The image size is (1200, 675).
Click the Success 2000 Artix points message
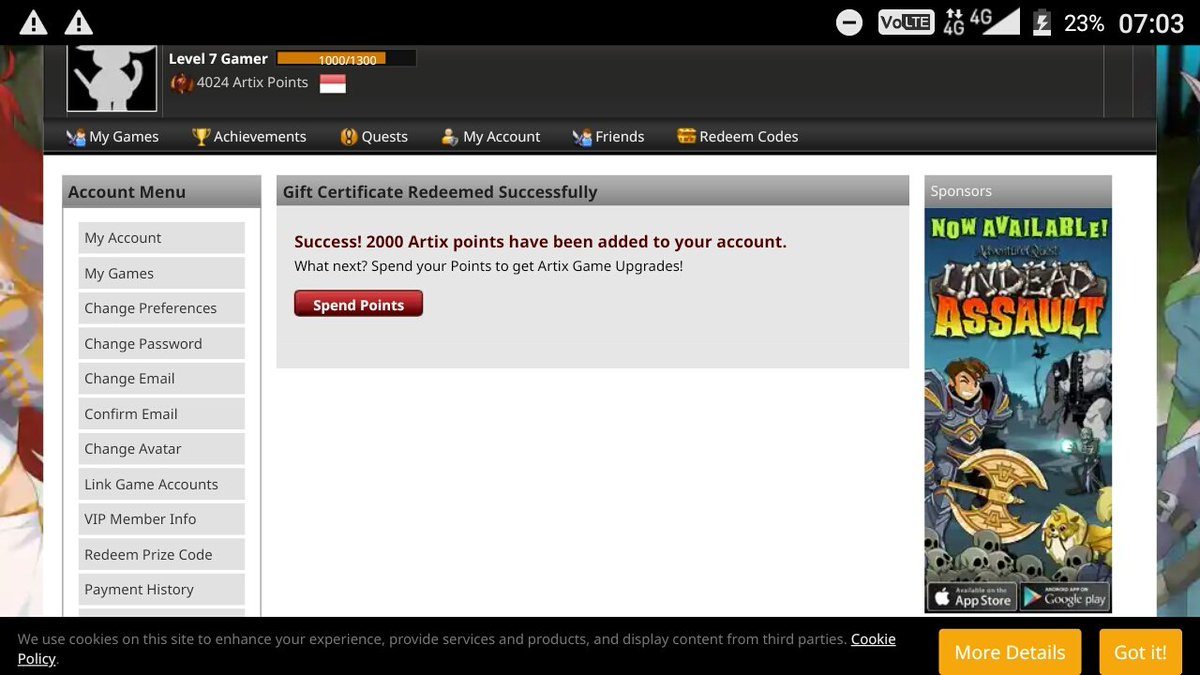point(540,242)
